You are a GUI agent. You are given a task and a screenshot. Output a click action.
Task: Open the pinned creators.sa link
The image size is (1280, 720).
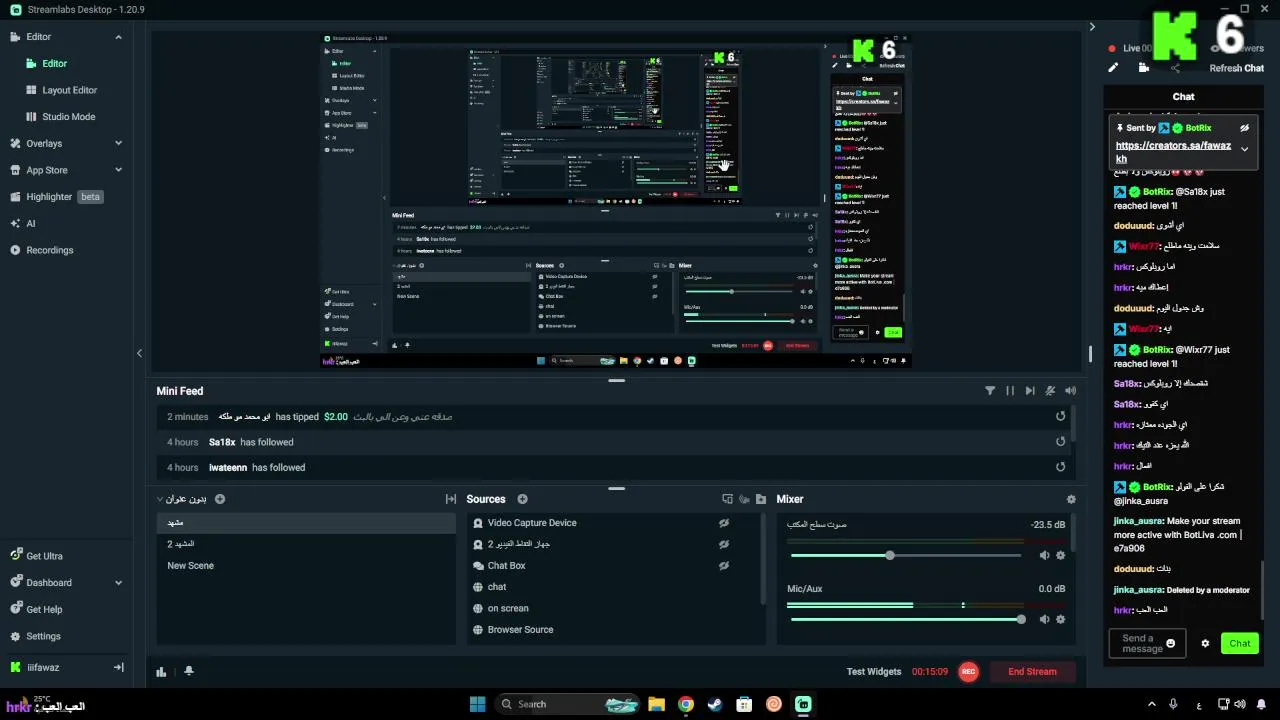(x=1173, y=152)
